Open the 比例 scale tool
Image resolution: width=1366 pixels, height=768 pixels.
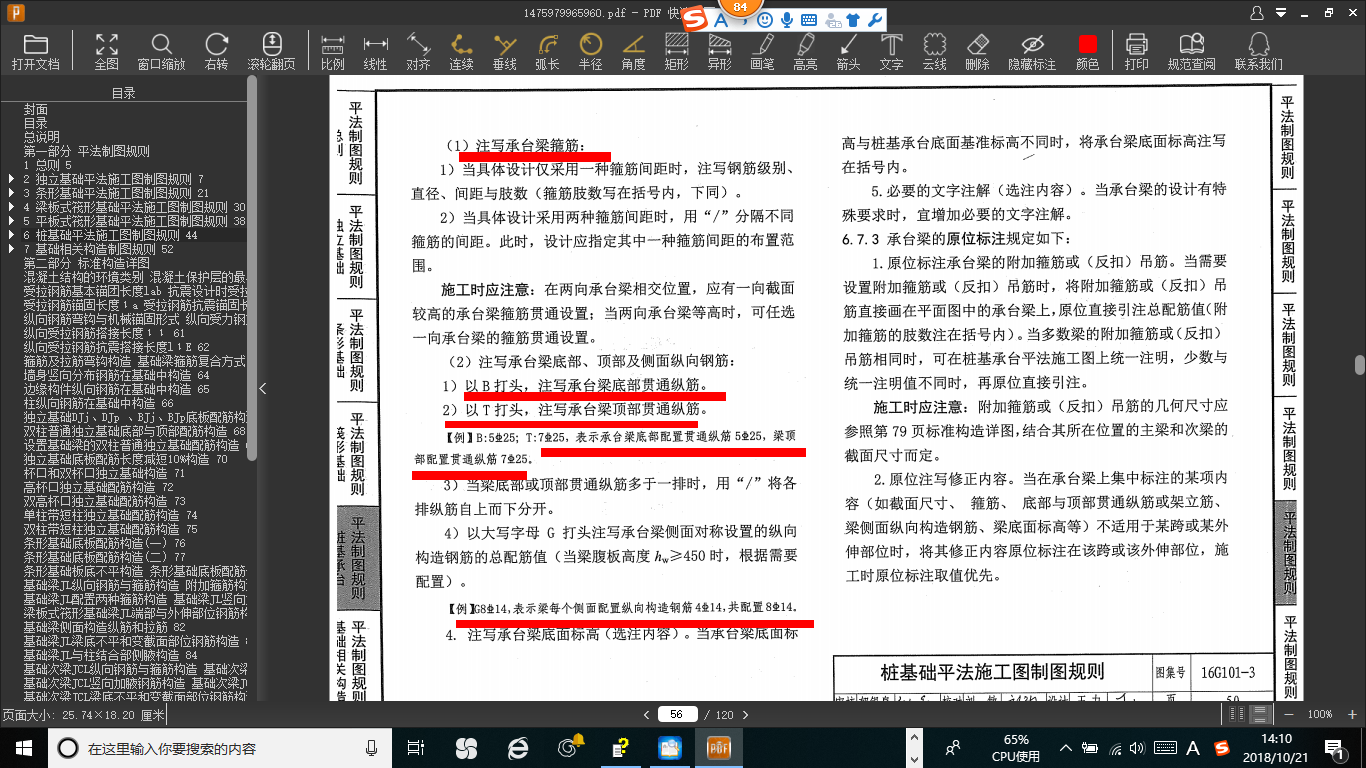pyautogui.click(x=333, y=52)
